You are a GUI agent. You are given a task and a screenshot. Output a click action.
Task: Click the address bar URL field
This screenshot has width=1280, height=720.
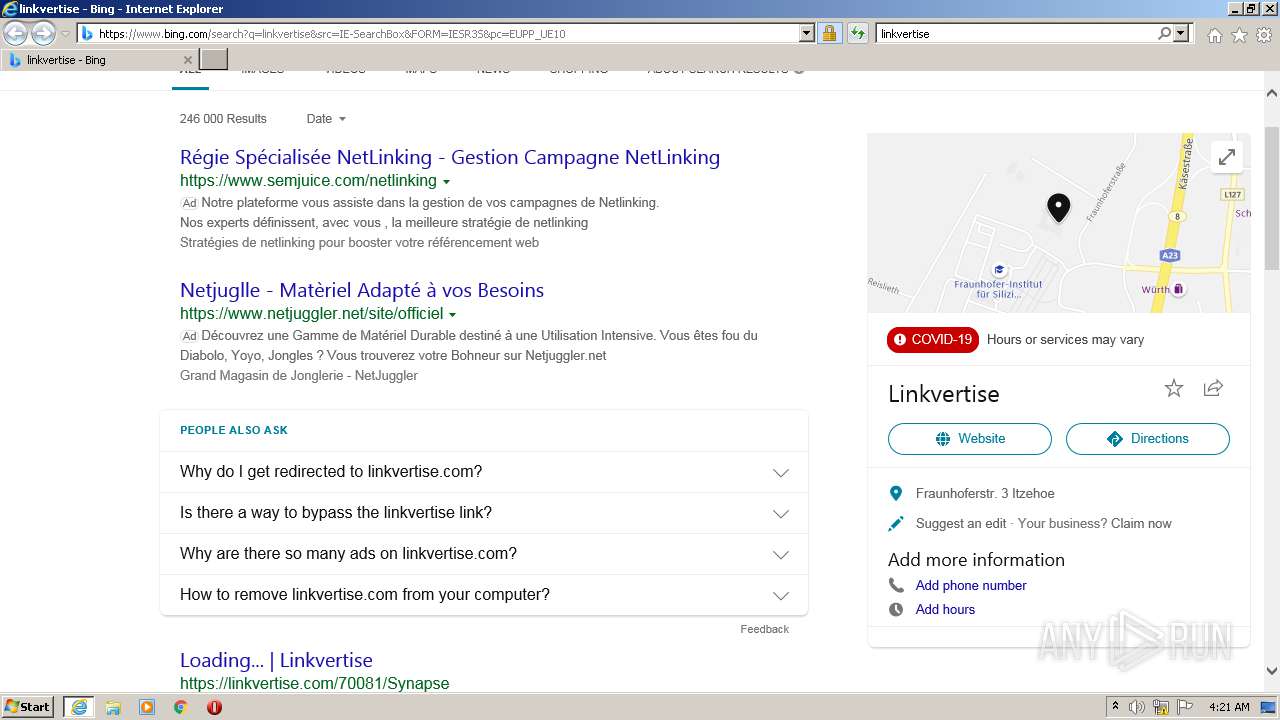coord(448,33)
